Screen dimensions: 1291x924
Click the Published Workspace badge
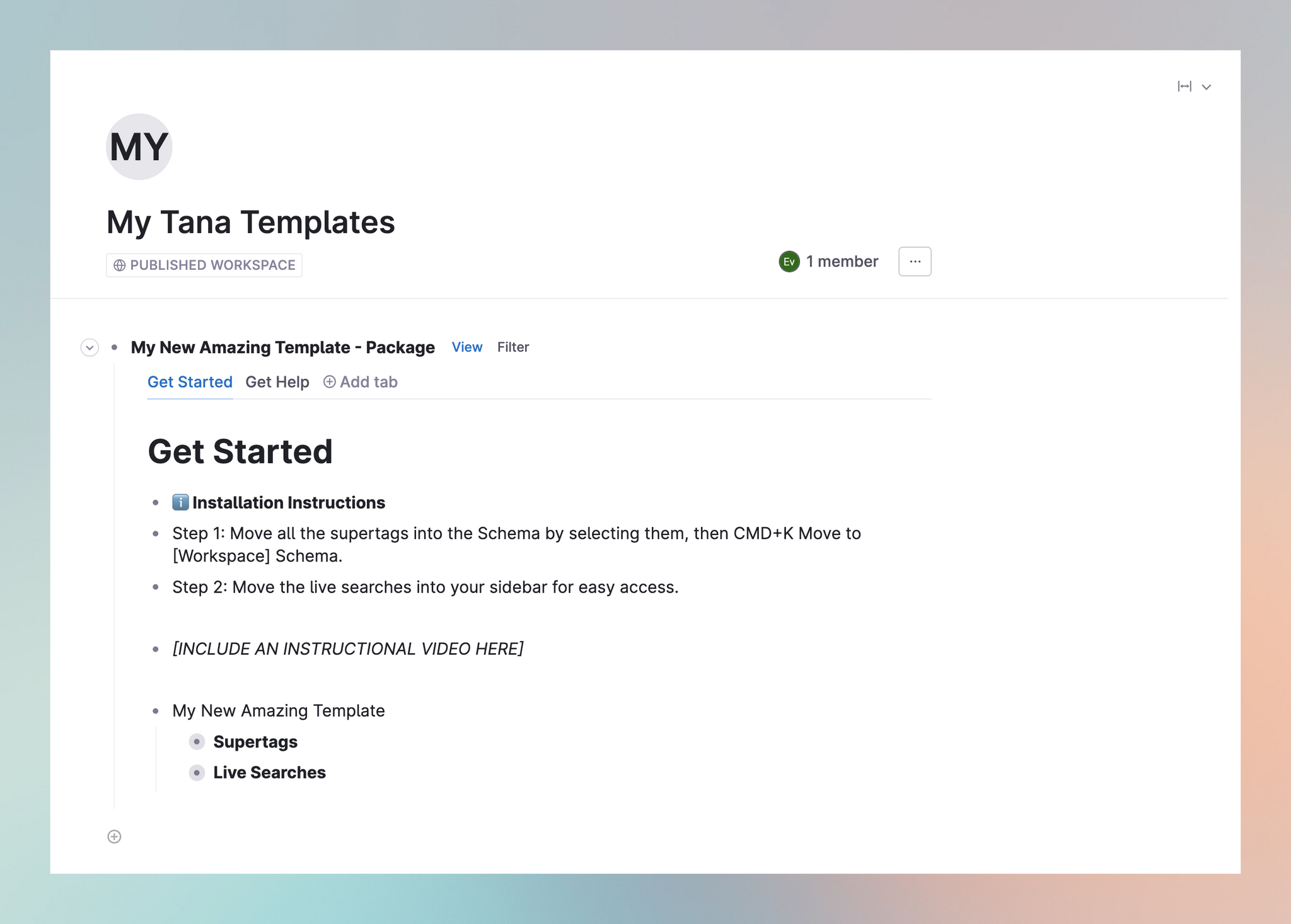click(204, 265)
